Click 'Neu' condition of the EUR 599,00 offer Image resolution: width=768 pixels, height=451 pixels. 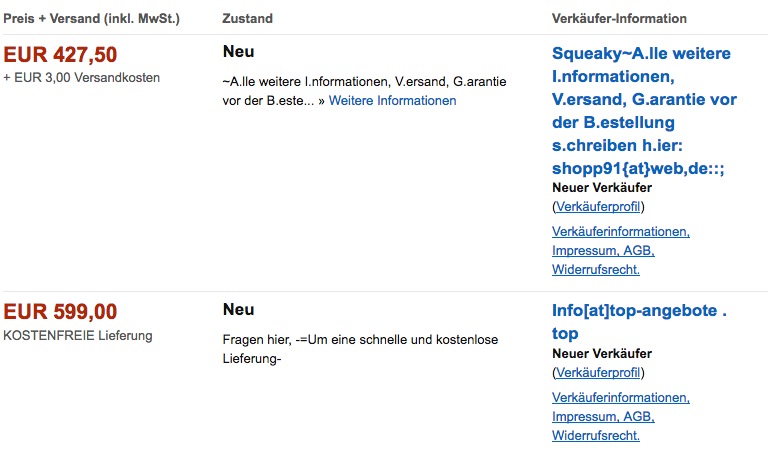pyautogui.click(x=239, y=309)
